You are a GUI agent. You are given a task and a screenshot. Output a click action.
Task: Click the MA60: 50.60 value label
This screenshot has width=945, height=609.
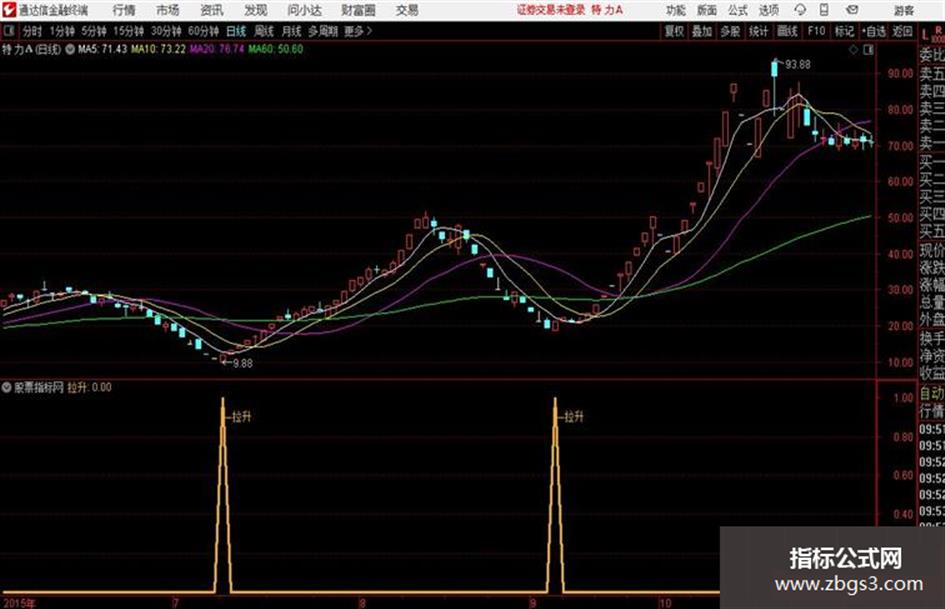(275, 49)
